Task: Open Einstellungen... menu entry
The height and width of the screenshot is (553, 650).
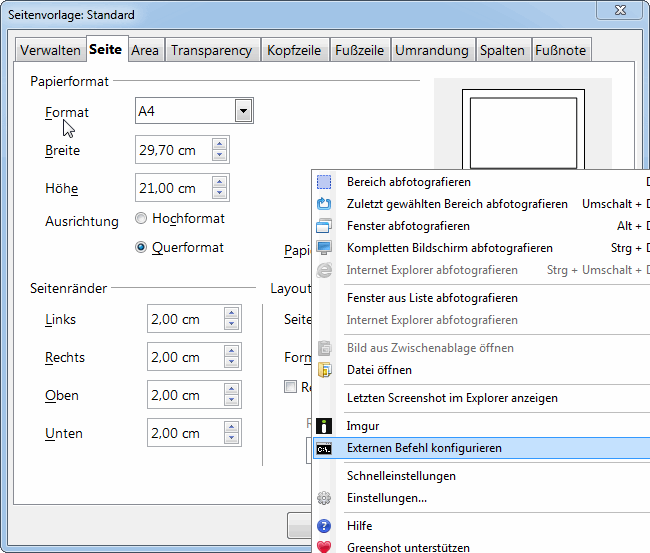Action: [481, 498]
